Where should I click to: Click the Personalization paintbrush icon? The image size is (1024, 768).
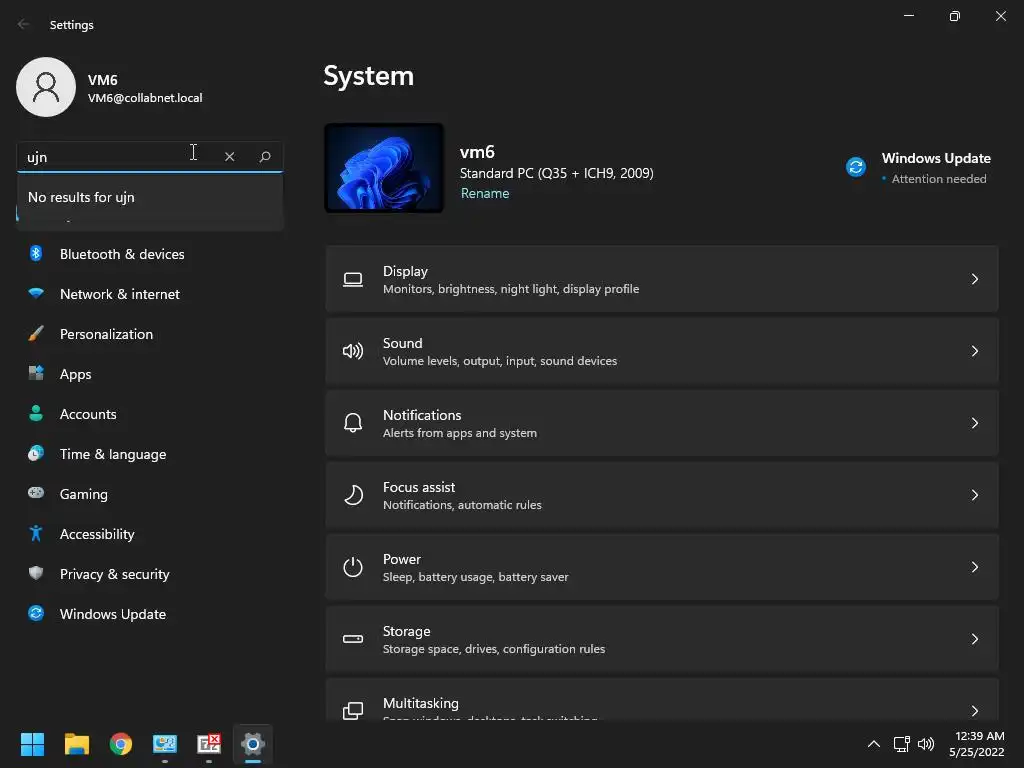[36, 334]
